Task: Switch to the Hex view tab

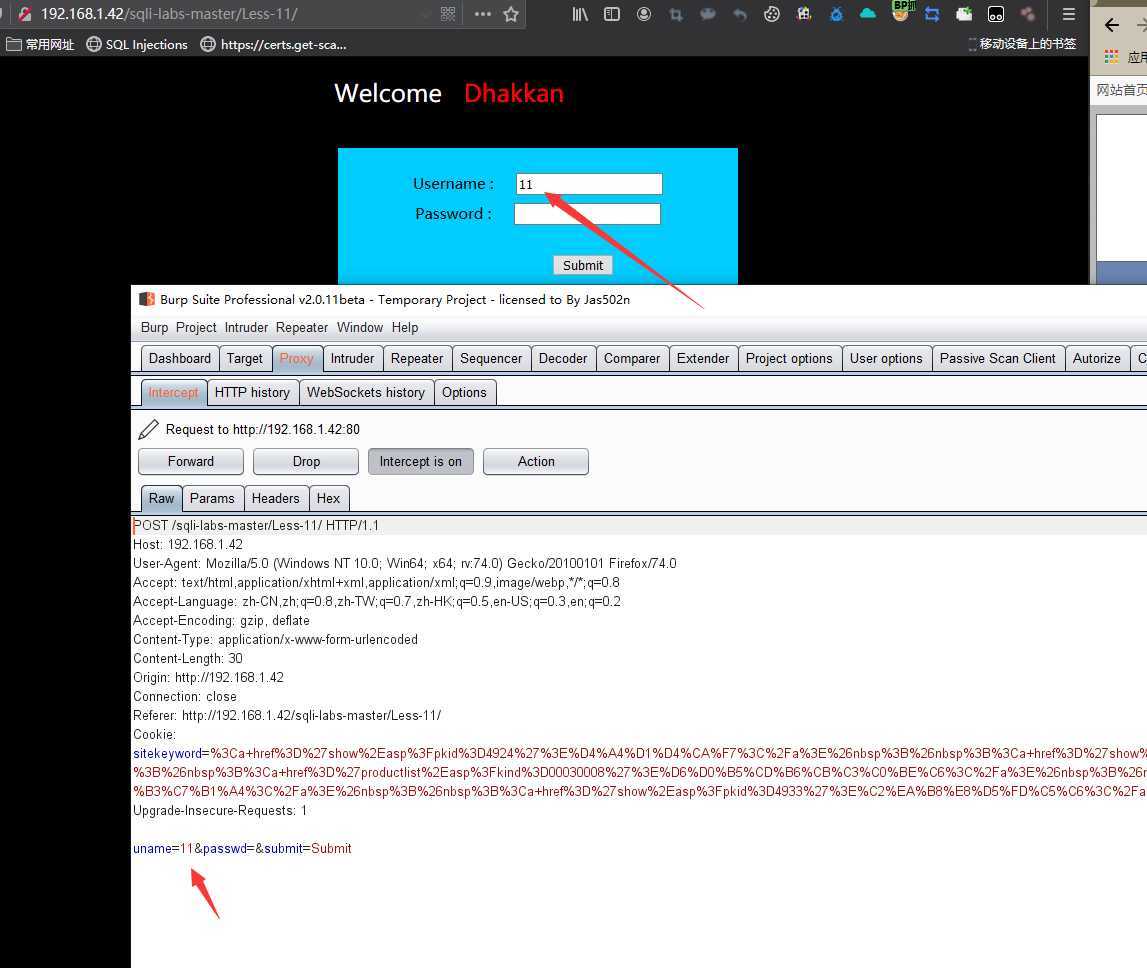Action: [x=328, y=498]
